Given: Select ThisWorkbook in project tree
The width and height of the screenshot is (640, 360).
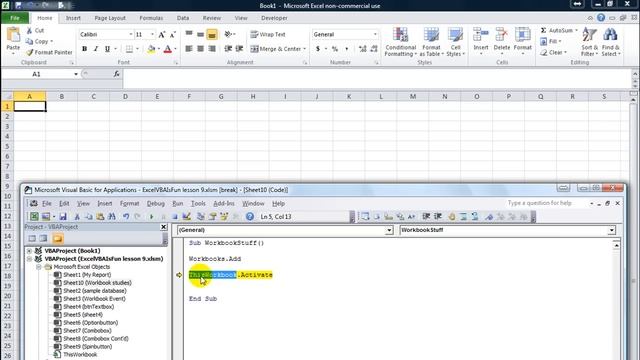Looking at the screenshot, I should click(x=80, y=355).
